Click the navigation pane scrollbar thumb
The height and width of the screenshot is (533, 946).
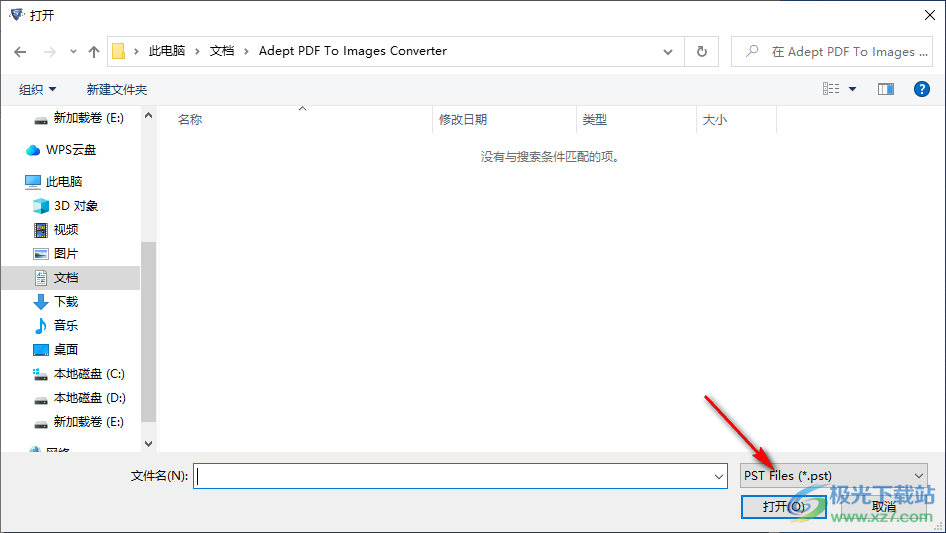click(x=148, y=332)
